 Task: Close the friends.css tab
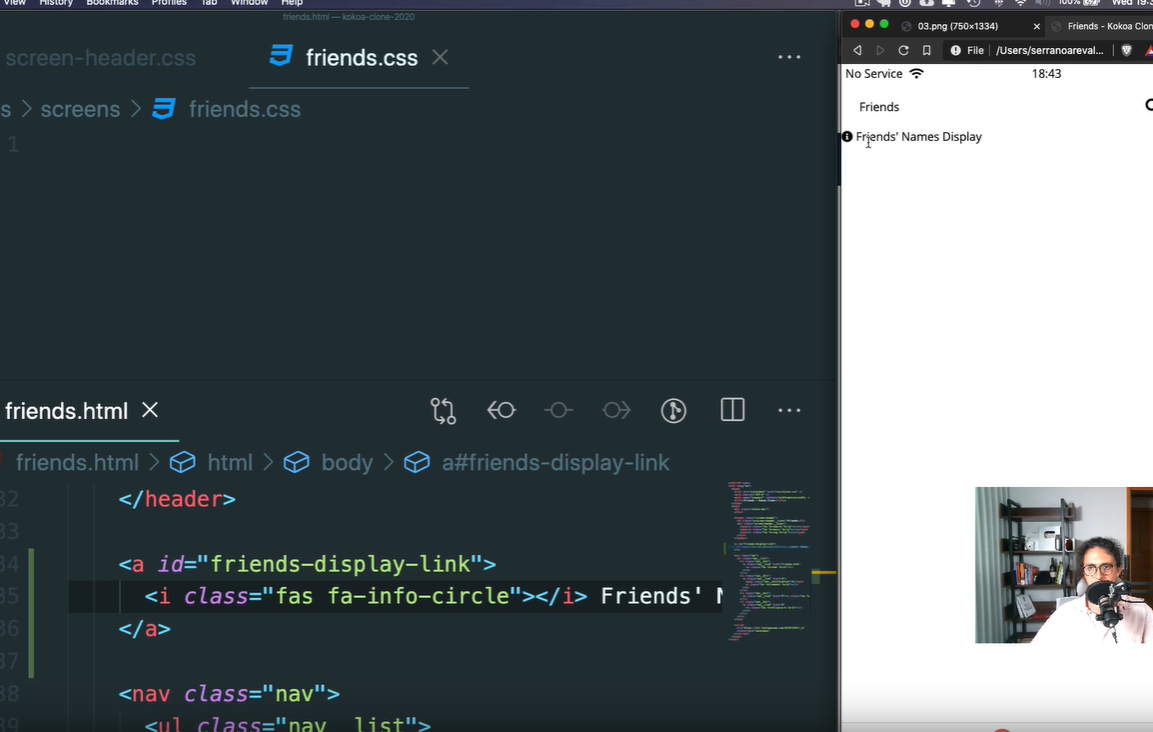tap(440, 57)
